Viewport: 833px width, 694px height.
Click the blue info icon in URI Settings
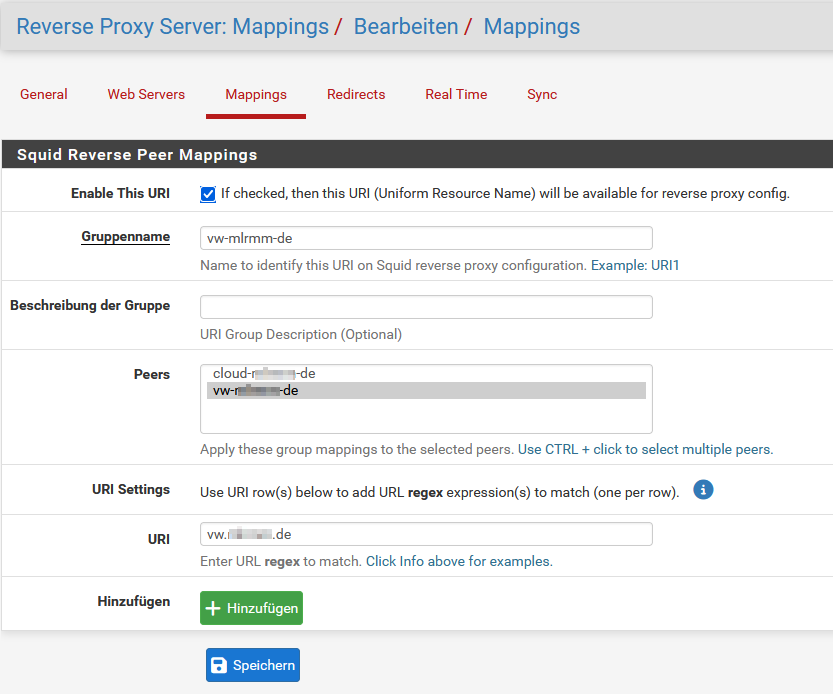pyautogui.click(x=703, y=490)
